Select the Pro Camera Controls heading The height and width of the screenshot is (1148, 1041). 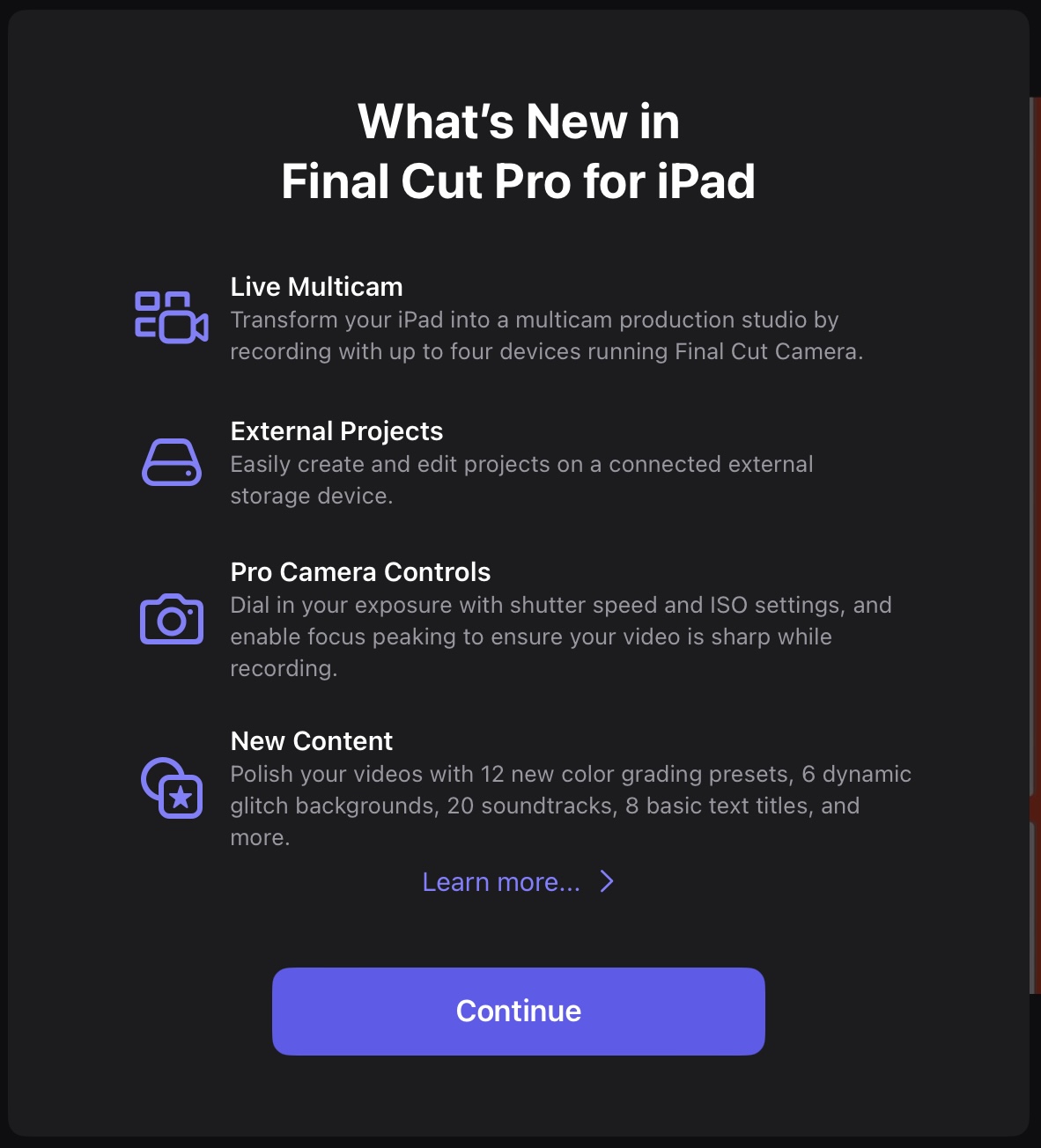tap(360, 572)
